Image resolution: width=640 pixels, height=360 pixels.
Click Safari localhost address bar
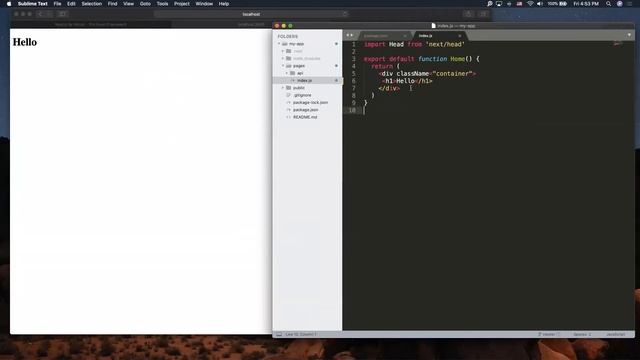click(251, 14)
